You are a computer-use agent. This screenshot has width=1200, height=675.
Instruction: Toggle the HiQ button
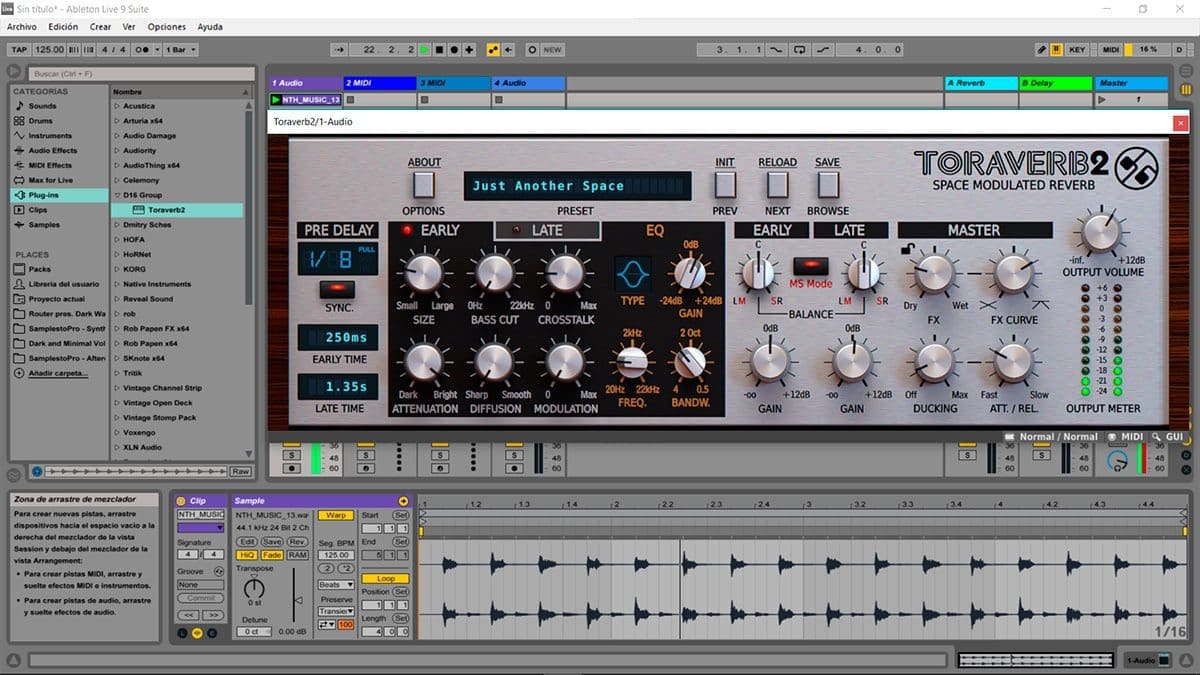click(x=245, y=554)
